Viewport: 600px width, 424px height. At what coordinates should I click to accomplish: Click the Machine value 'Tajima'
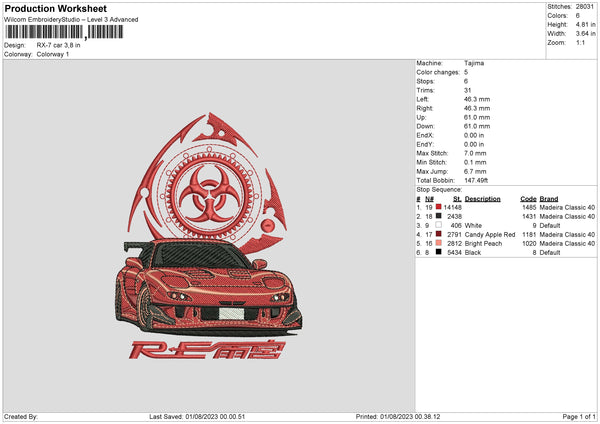click(x=474, y=63)
